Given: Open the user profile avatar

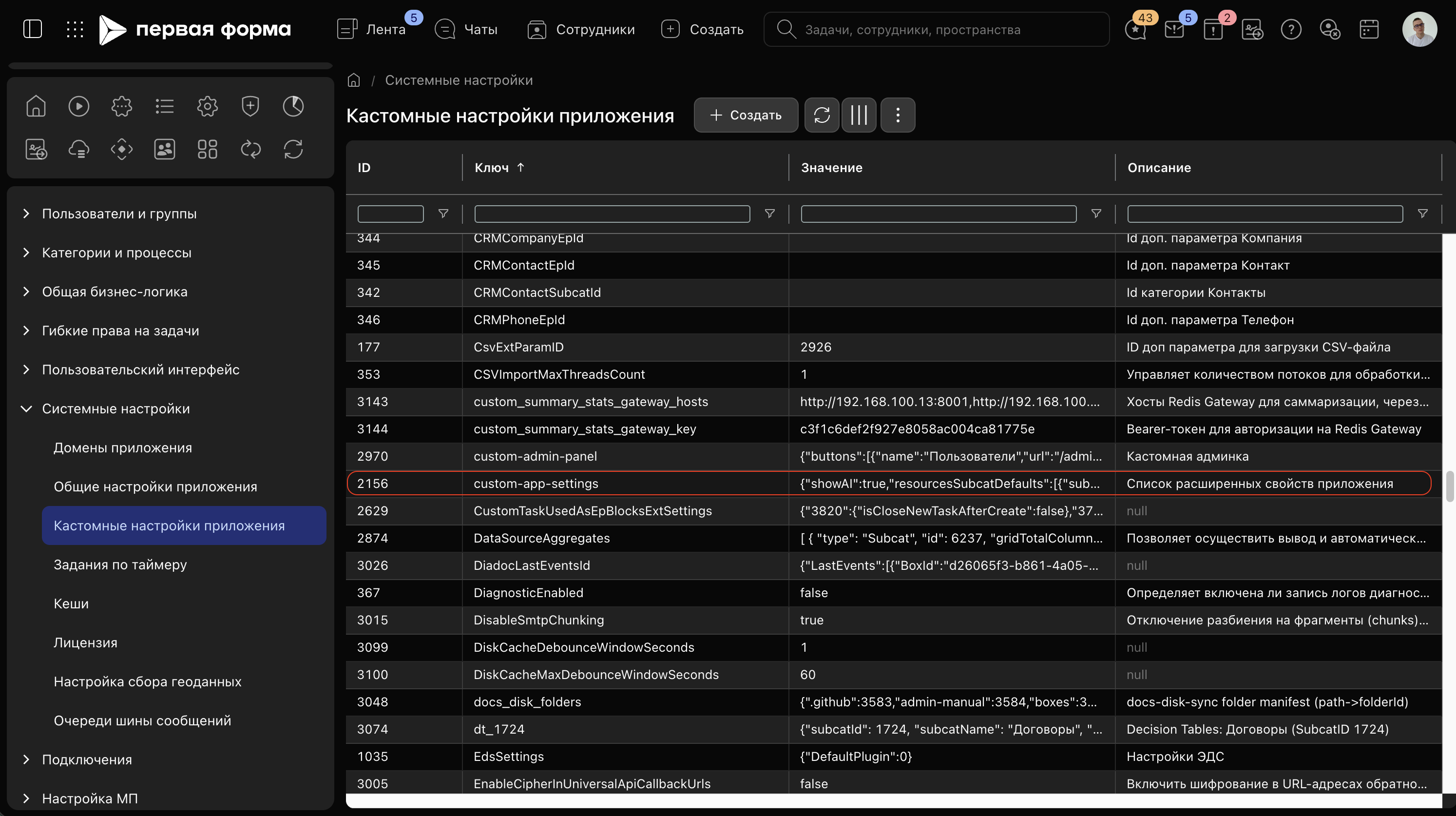Looking at the screenshot, I should tap(1419, 29).
